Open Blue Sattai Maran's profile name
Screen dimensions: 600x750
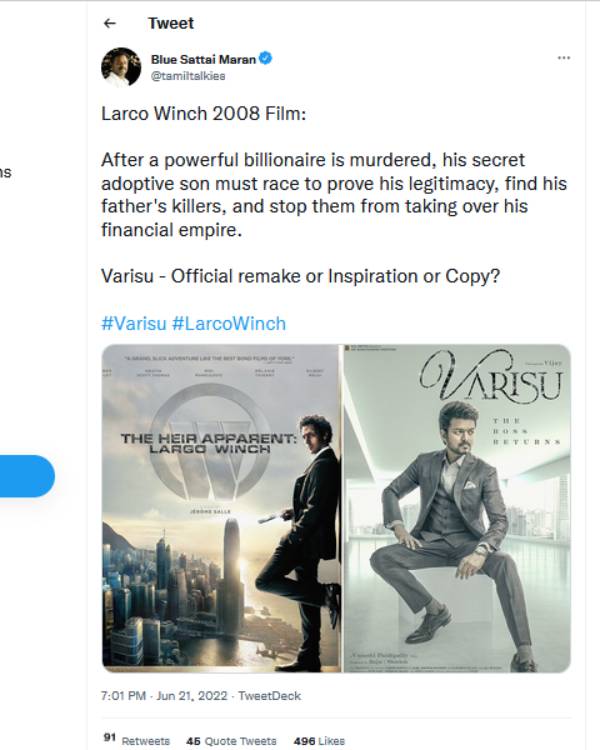pyautogui.click(x=203, y=59)
